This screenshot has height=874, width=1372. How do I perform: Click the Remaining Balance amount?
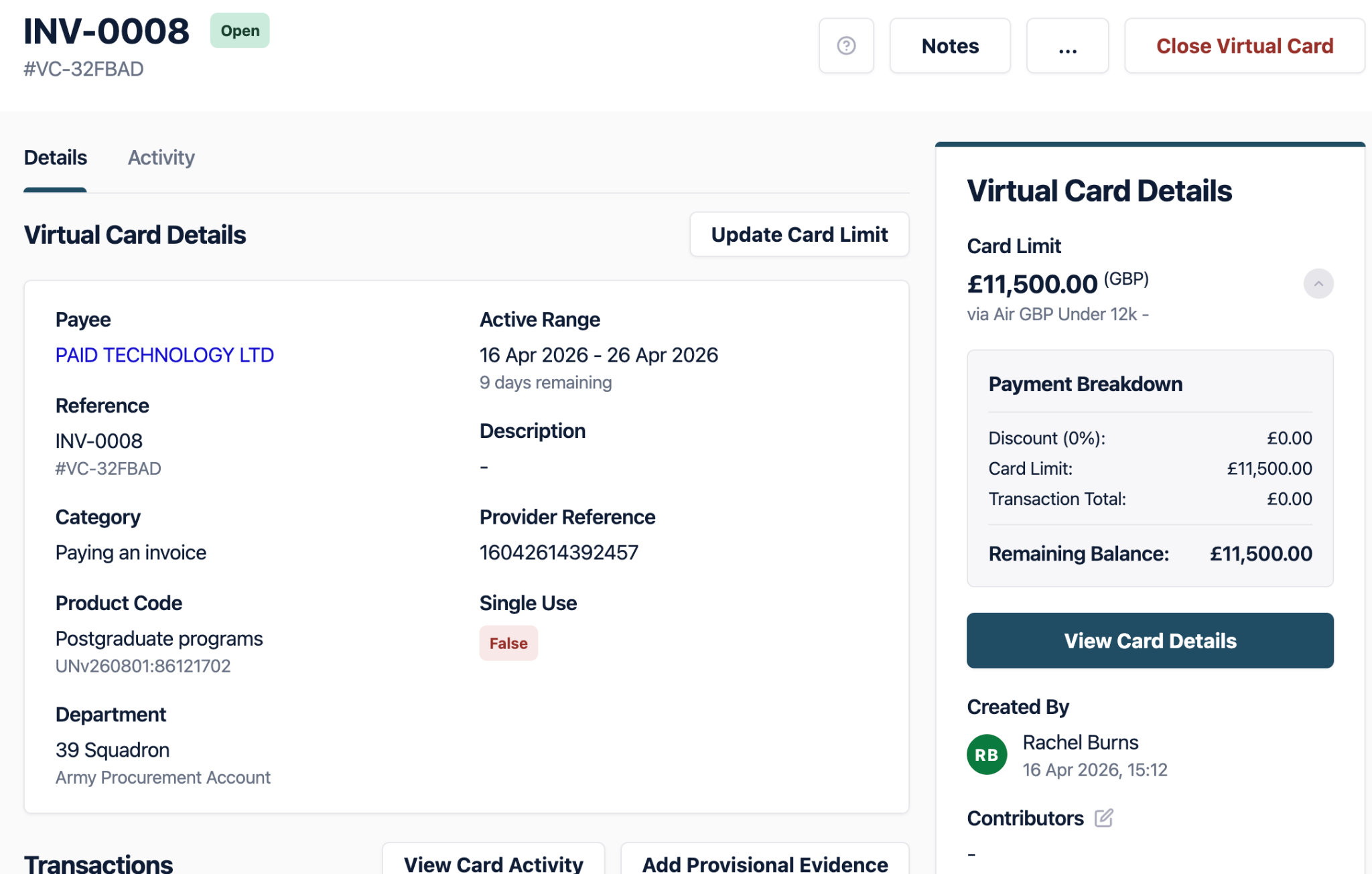point(1260,554)
